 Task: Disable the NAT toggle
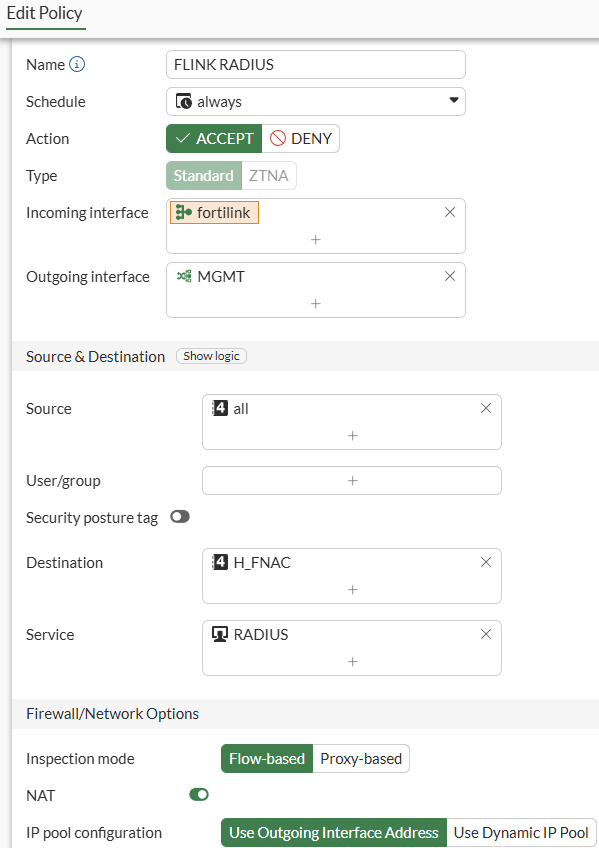(199, 794)
